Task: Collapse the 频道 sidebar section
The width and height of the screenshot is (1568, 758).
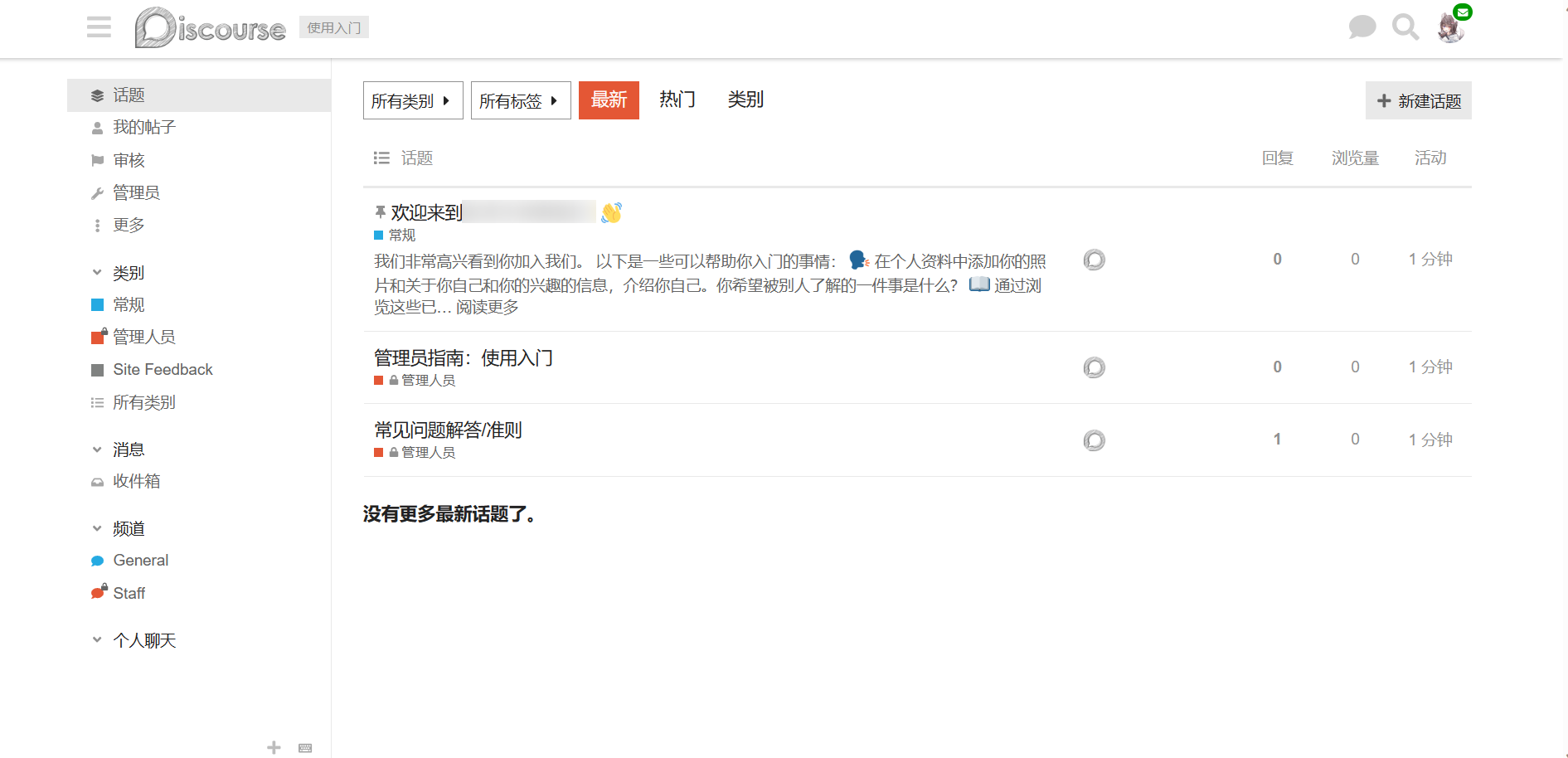Action: click(97, 528)
